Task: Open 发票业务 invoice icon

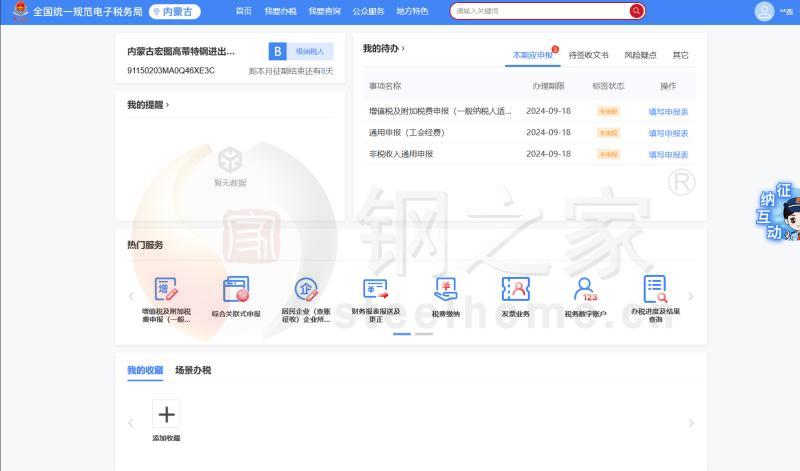Action: tap(515, 291)
